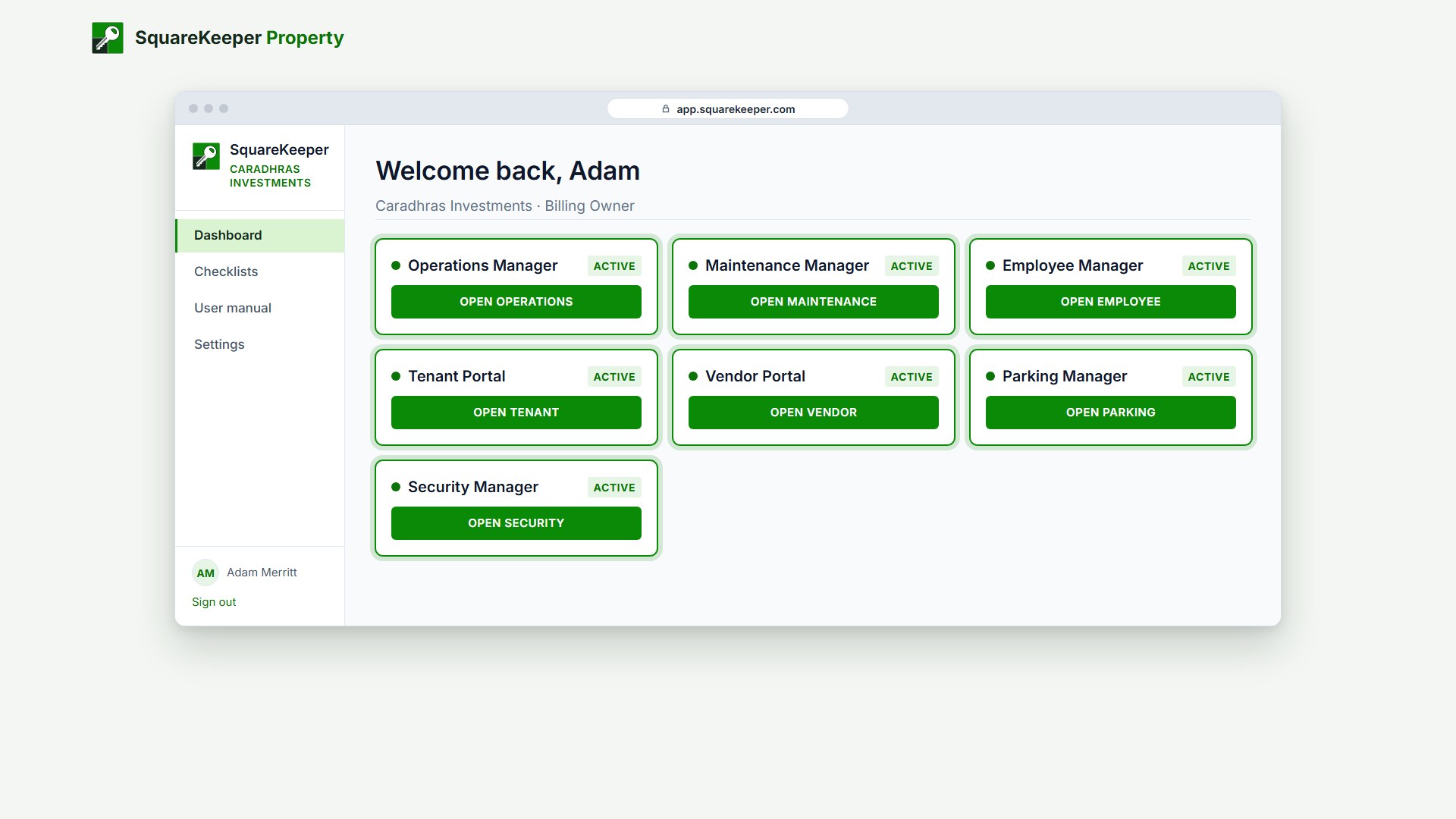Click the Security Manager card title

tap(473, 487)
